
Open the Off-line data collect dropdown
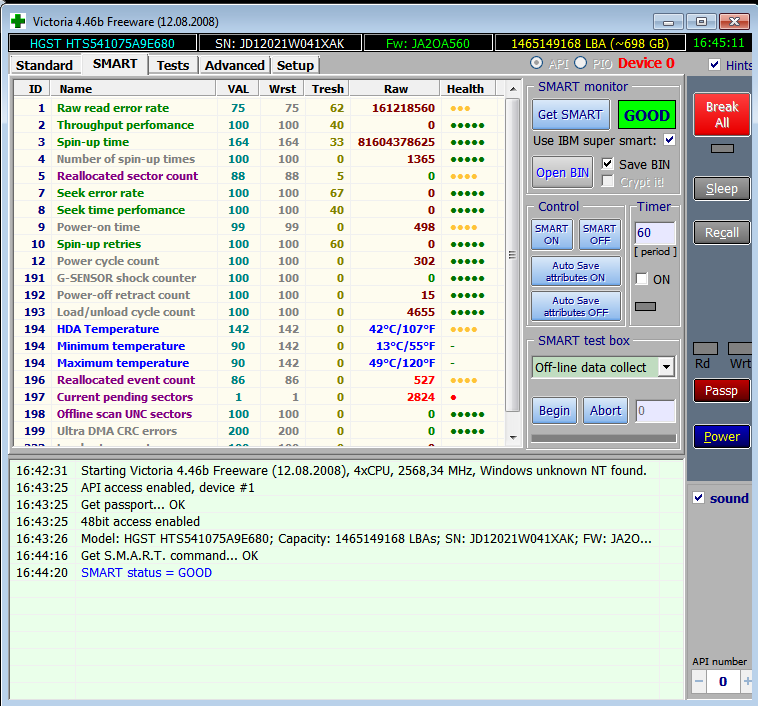coord(667,367)
